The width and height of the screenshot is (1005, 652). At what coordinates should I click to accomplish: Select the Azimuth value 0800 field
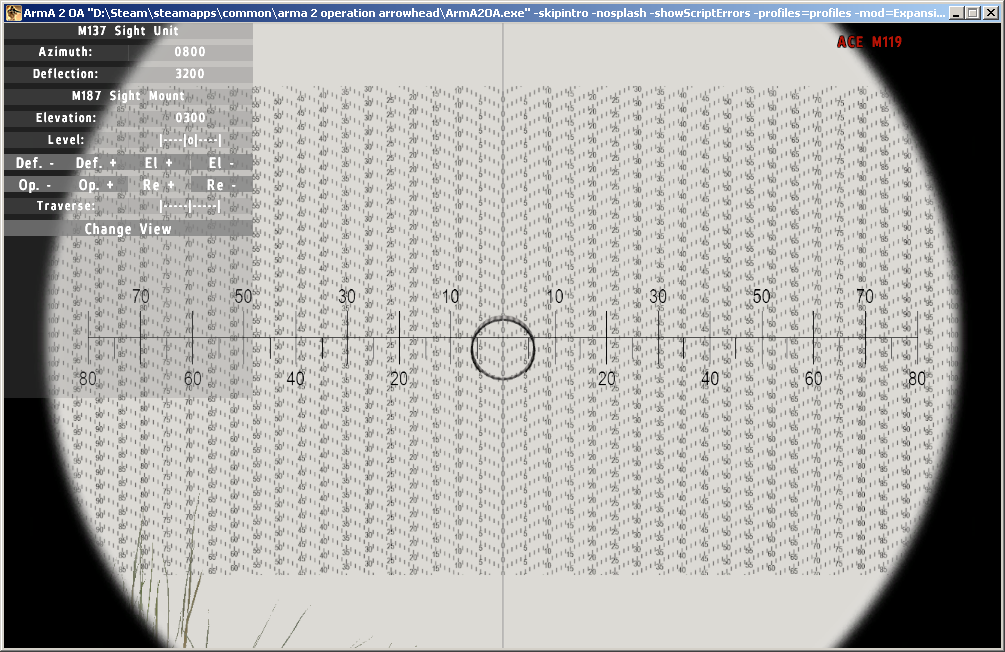pyautogui.click(x=190, y=52)
